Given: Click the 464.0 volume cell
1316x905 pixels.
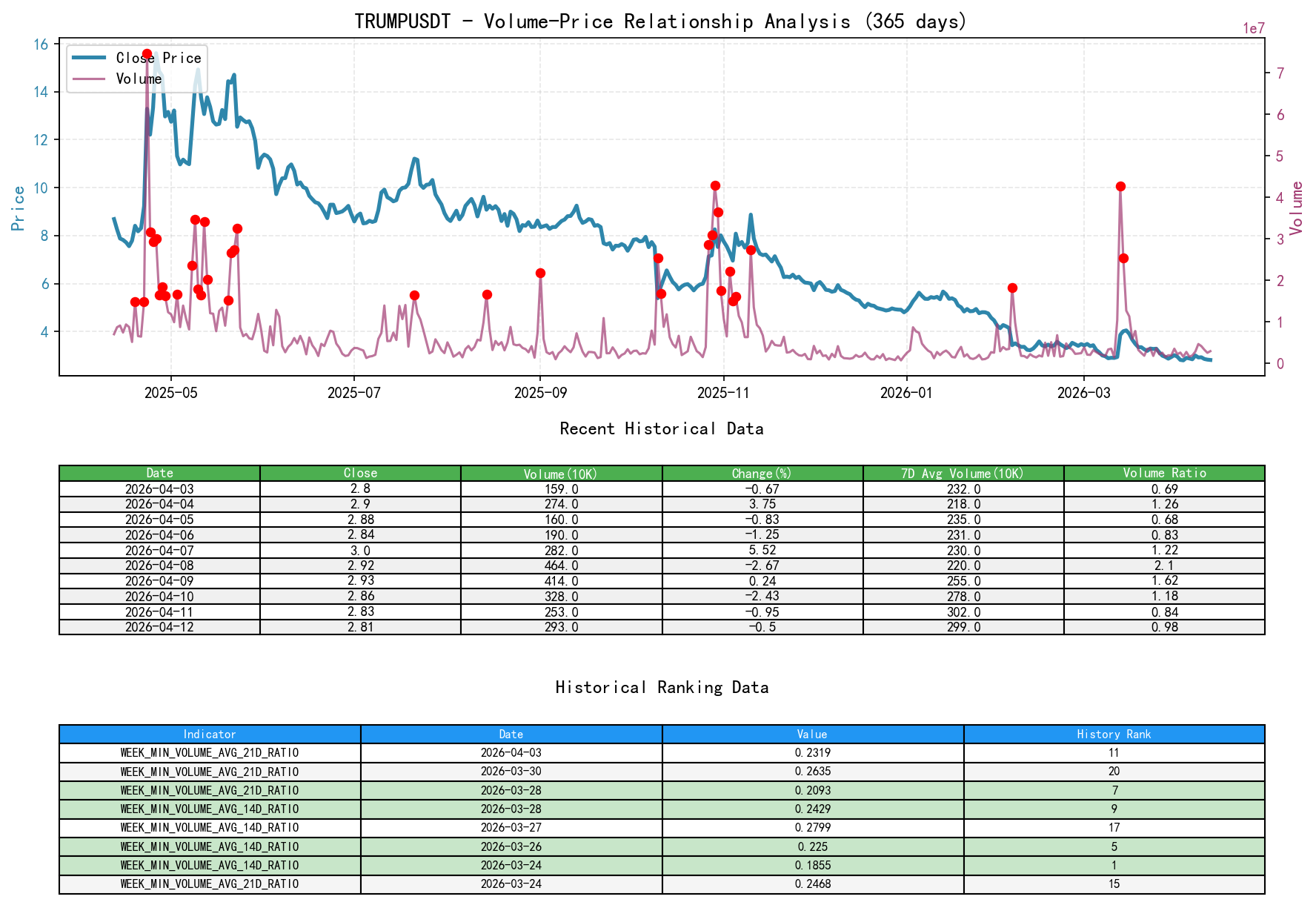Looking at the screenshot, I should click(562, 566).
